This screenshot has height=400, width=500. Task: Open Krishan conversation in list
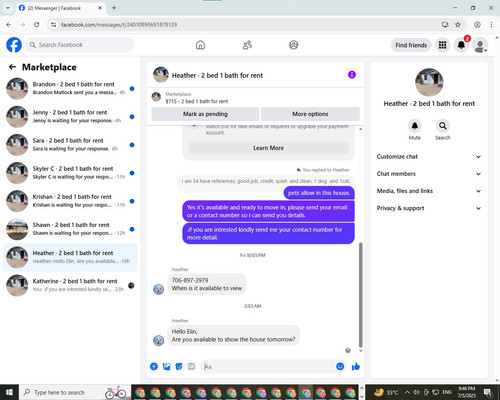click(x=70, y=201)
